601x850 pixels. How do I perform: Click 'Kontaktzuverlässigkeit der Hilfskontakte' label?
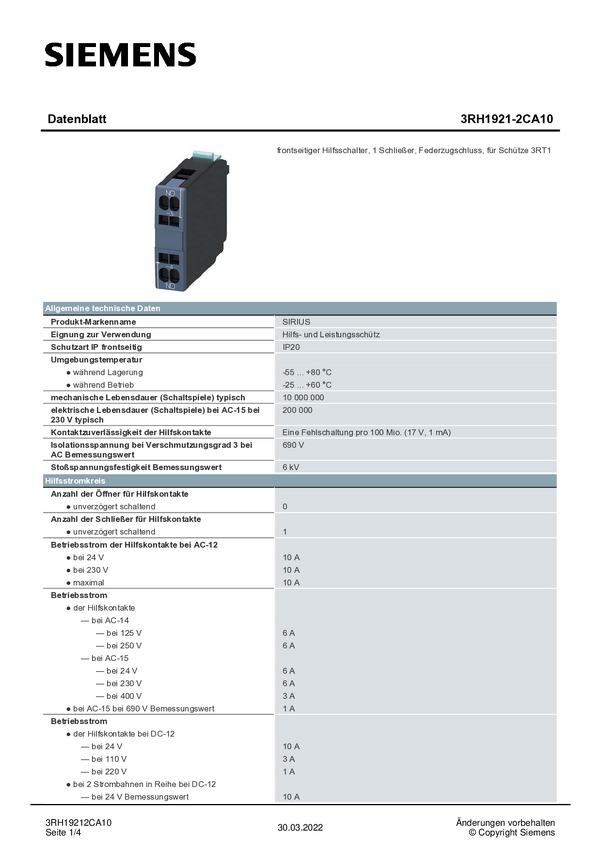tap(131, 433)
